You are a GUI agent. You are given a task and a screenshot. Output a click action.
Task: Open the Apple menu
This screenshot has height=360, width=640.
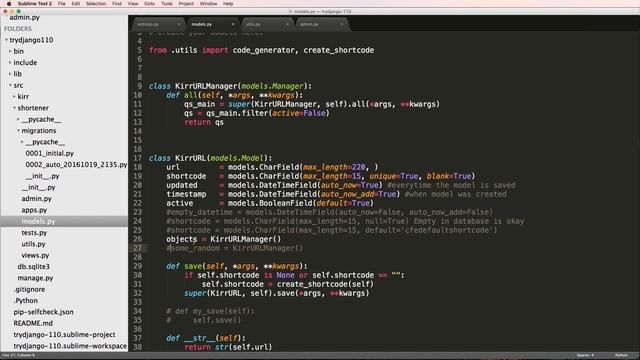[x=9, y=4]
